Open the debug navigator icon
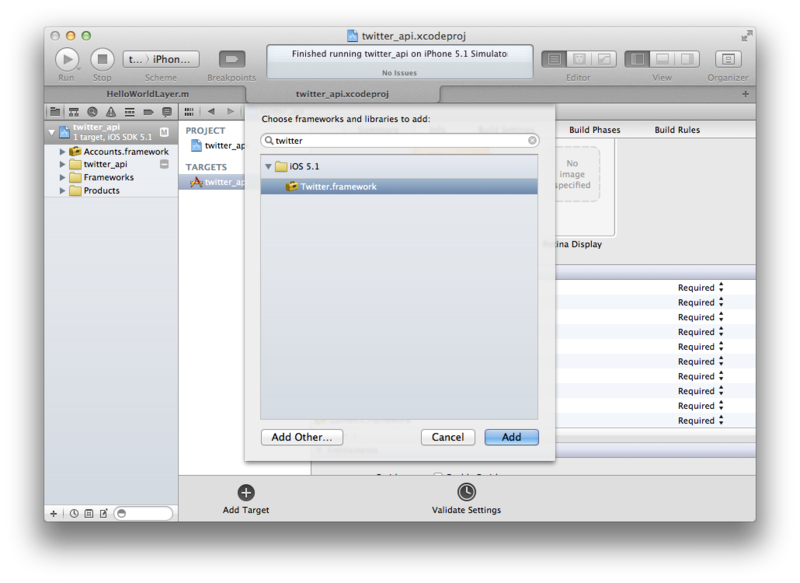800x583 pixels. click(130, 112)
